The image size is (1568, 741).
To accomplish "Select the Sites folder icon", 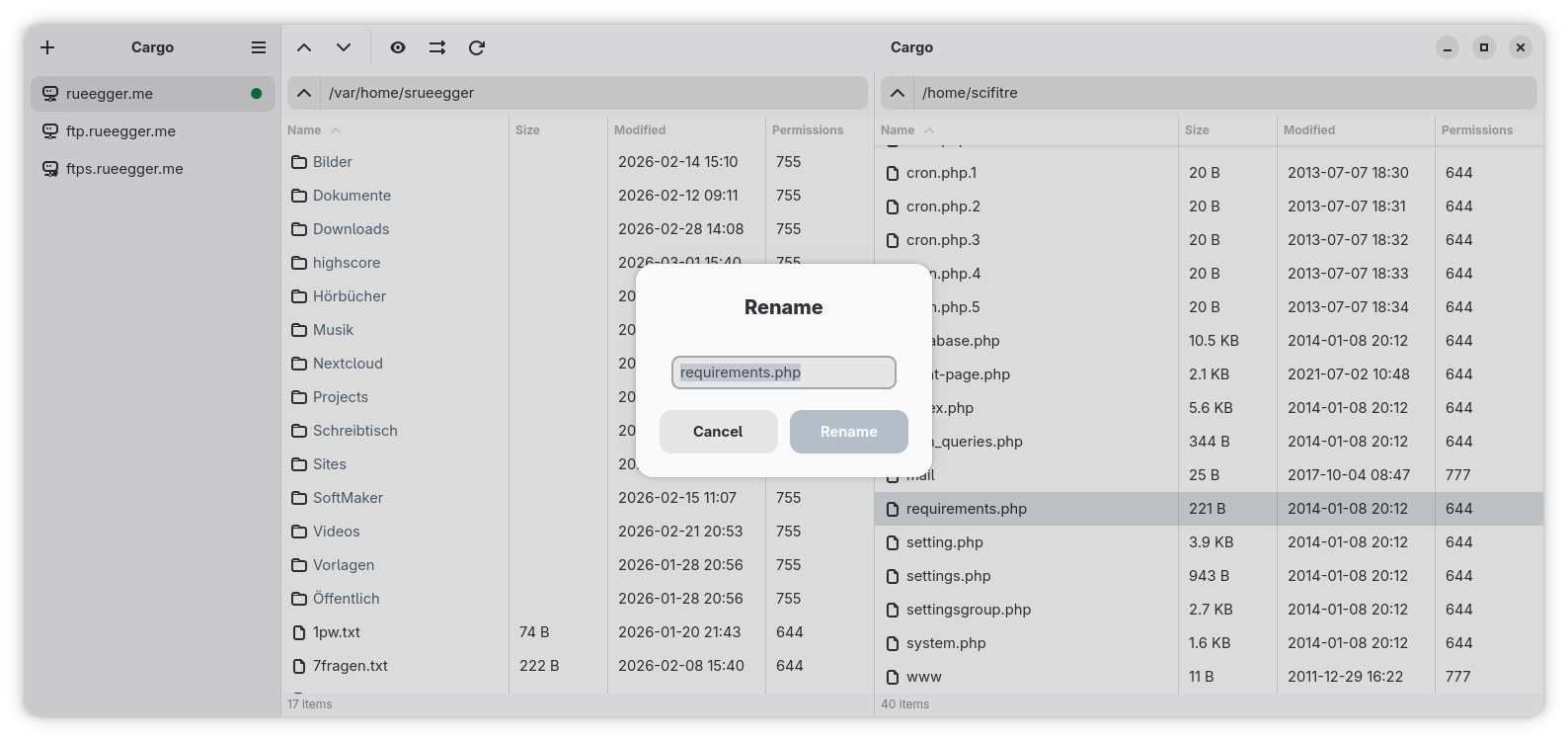I will [299, 464].
